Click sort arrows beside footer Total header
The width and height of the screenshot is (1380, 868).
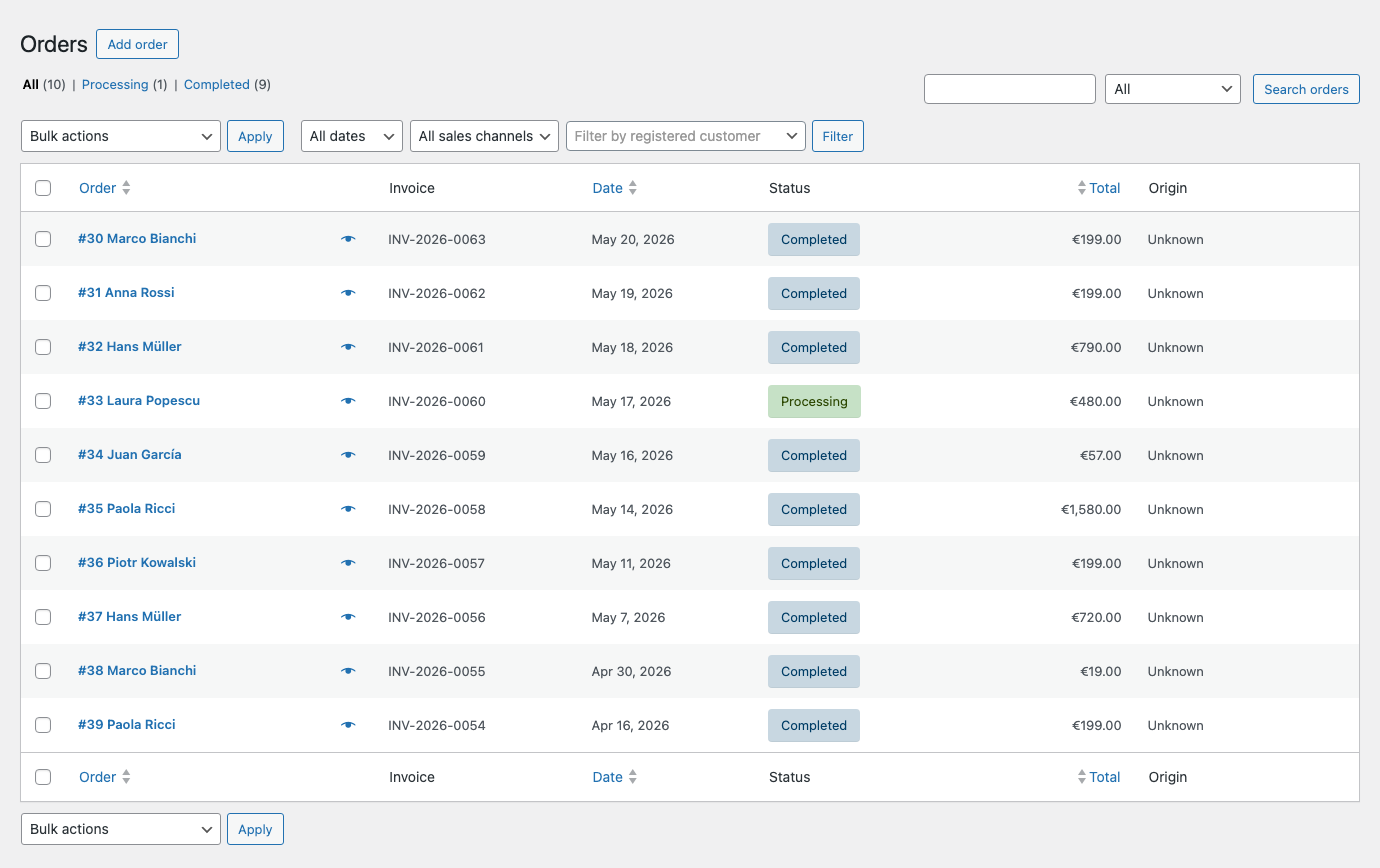pos(1081,777)
